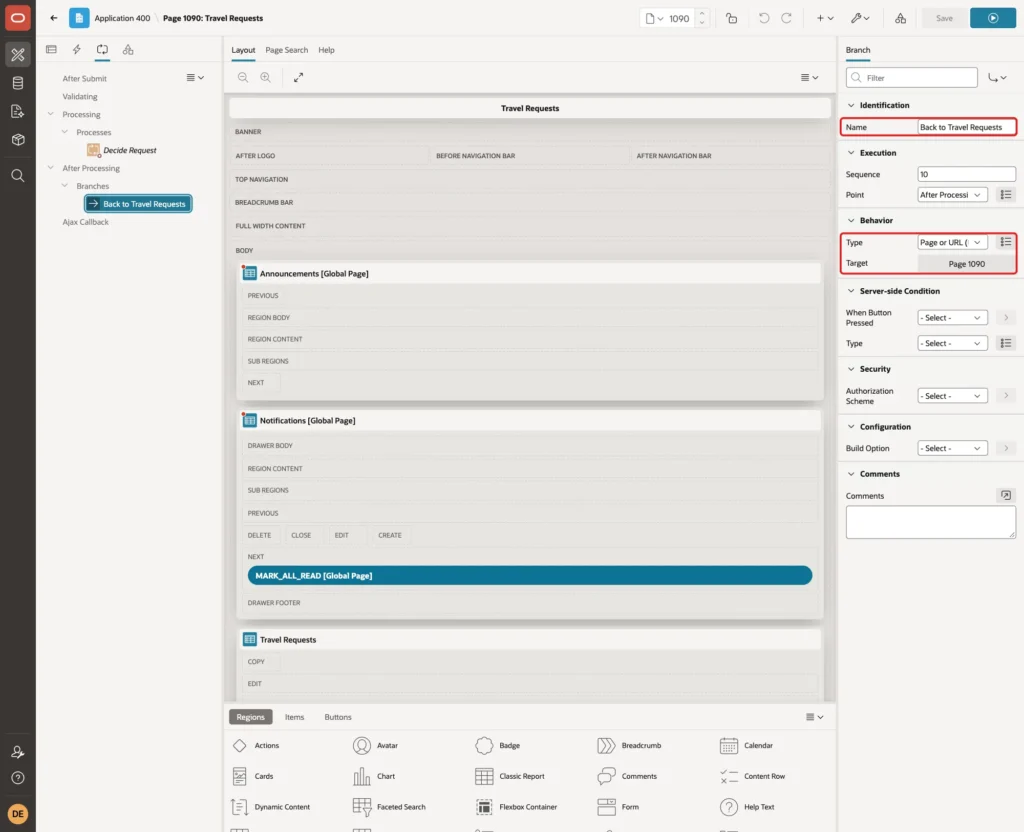Collapse the Security section
The height and width of the screenshot is (832, 1024).
[850, 369]
